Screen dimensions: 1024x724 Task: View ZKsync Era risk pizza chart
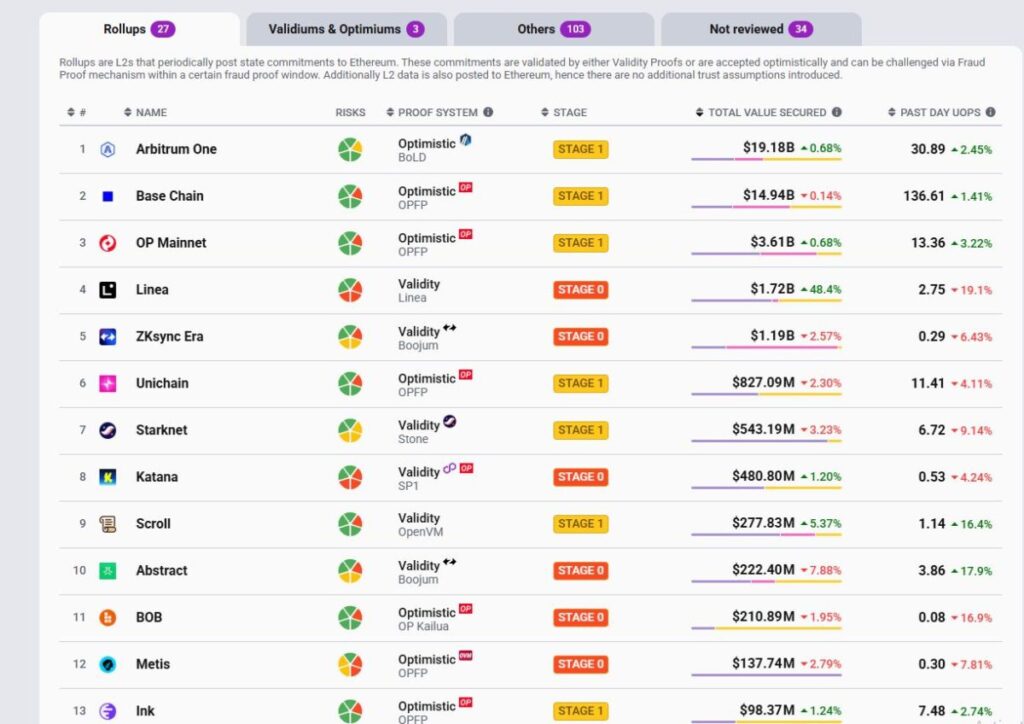[350, 337]
